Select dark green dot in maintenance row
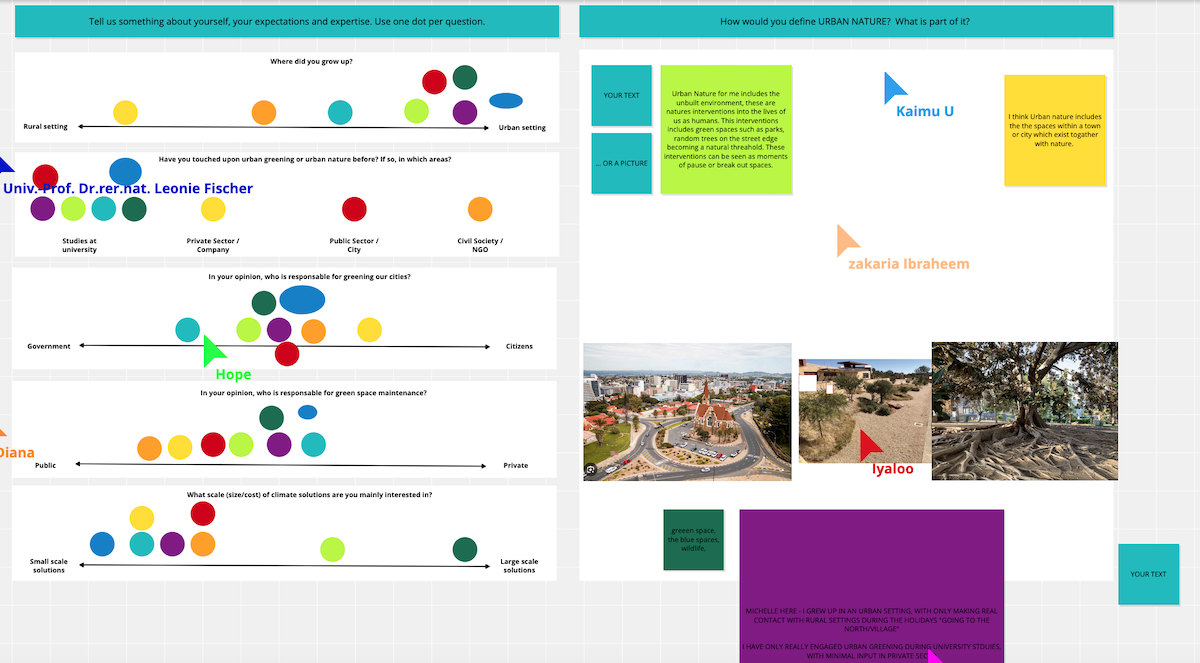The image size is (1200, 663). (x=271, y=417)
